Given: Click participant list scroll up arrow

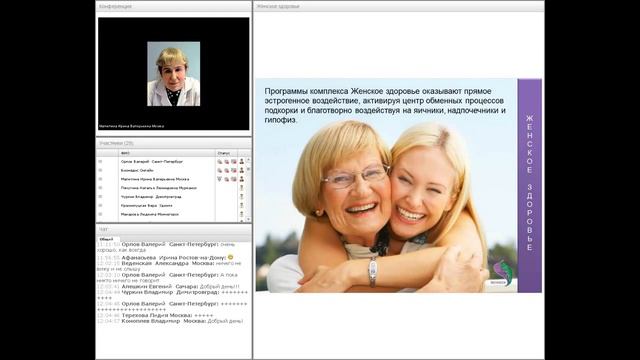Looking at the screenshot, I should [249, 160].
